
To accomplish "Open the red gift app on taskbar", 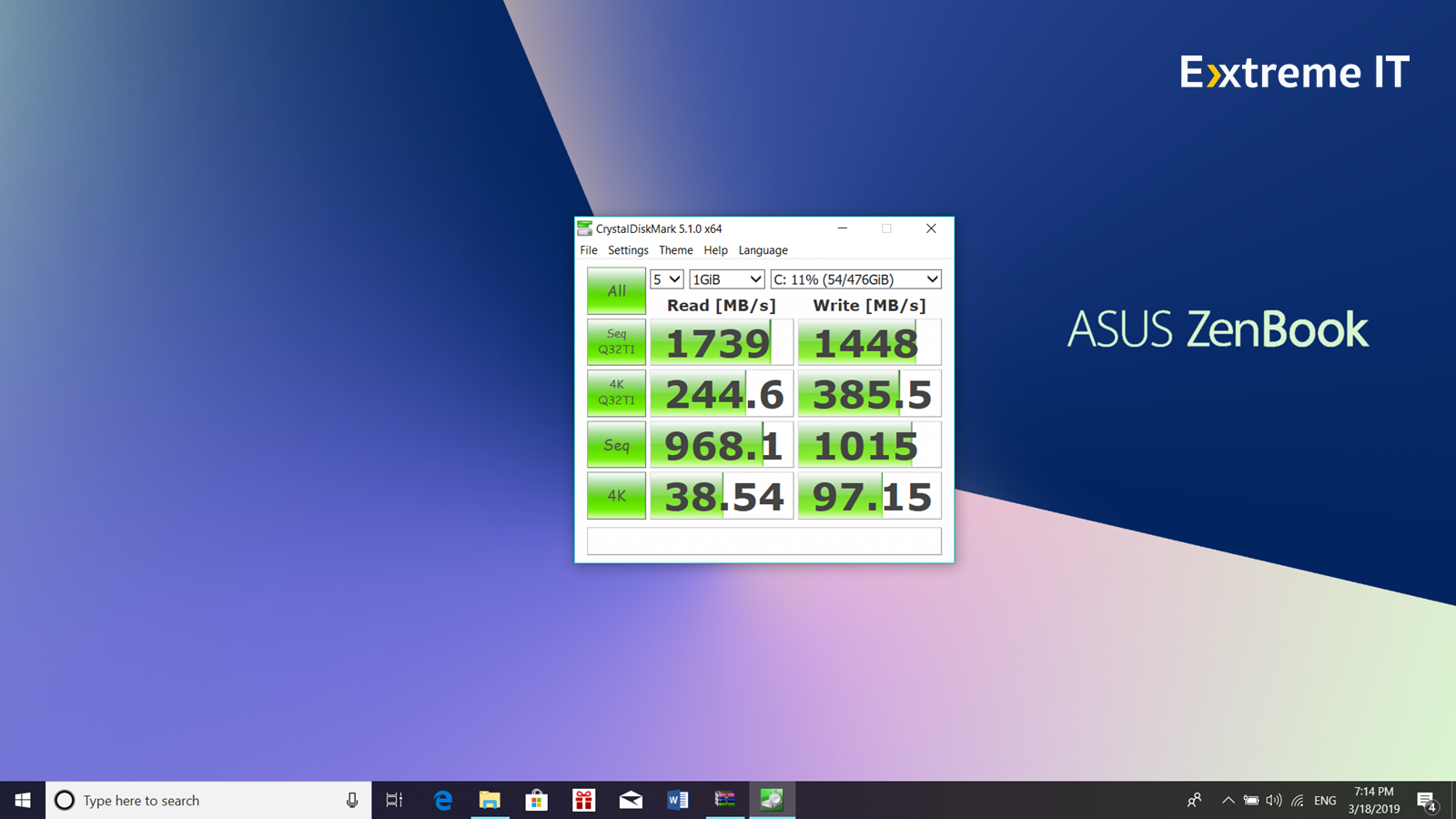I will [x=583, y=800].
